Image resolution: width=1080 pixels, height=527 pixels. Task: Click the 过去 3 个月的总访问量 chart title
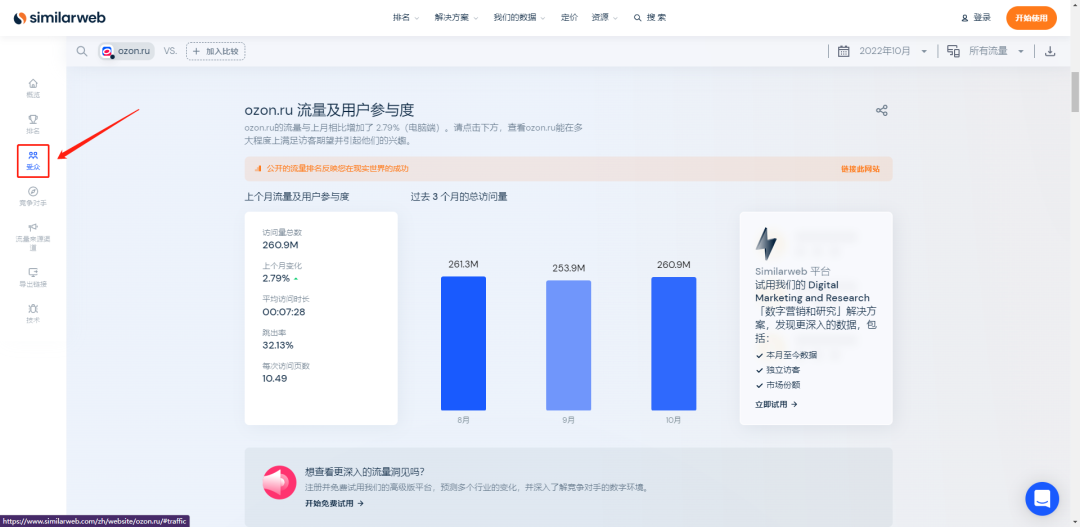click(x=459, y=197)
